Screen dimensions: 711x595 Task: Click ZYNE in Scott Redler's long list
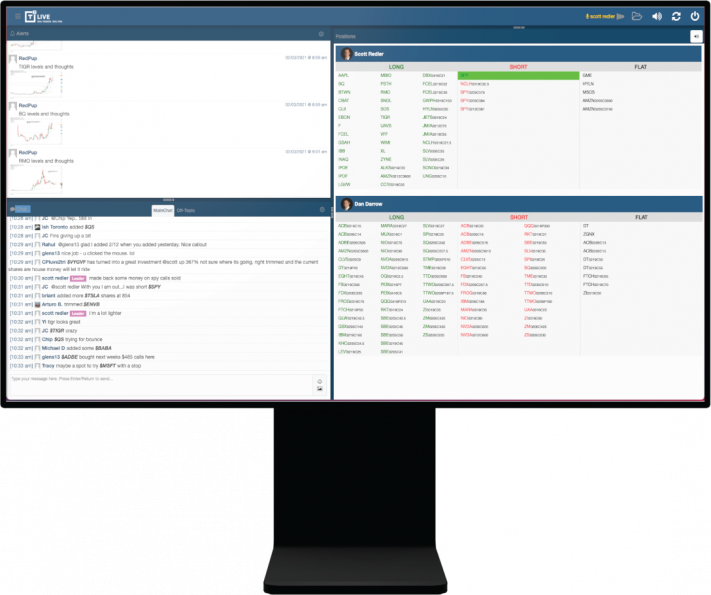pyautogui.click(x=385, y=159)
